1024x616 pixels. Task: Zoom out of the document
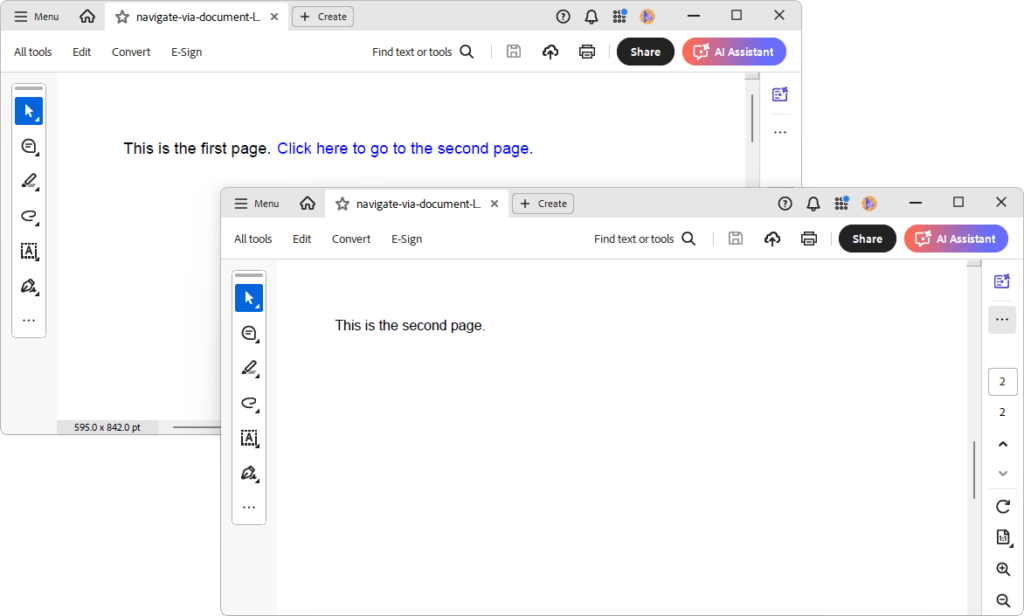pos(1002,599)
